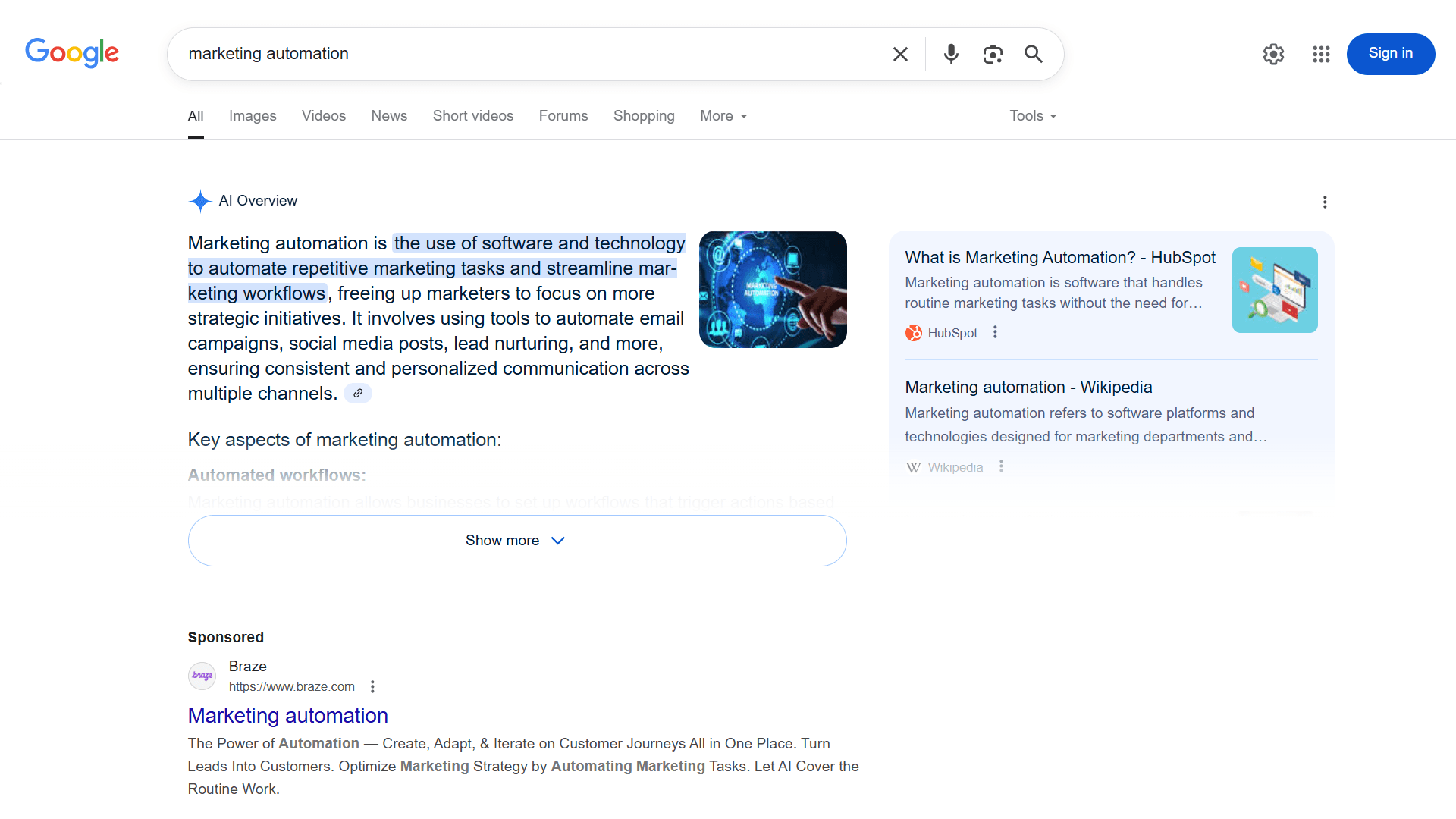Click the search magnifier icon
Screen dimensions: 1456x819
click(1033, 54)
